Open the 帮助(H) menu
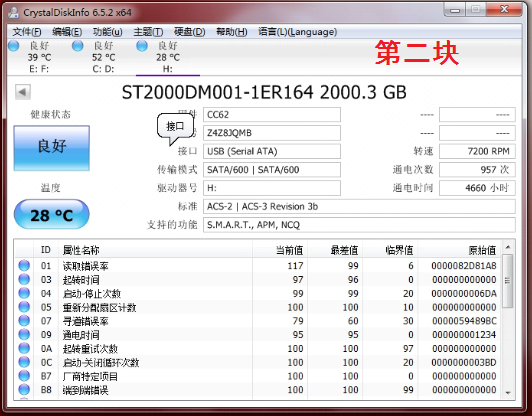 point(232,32)
